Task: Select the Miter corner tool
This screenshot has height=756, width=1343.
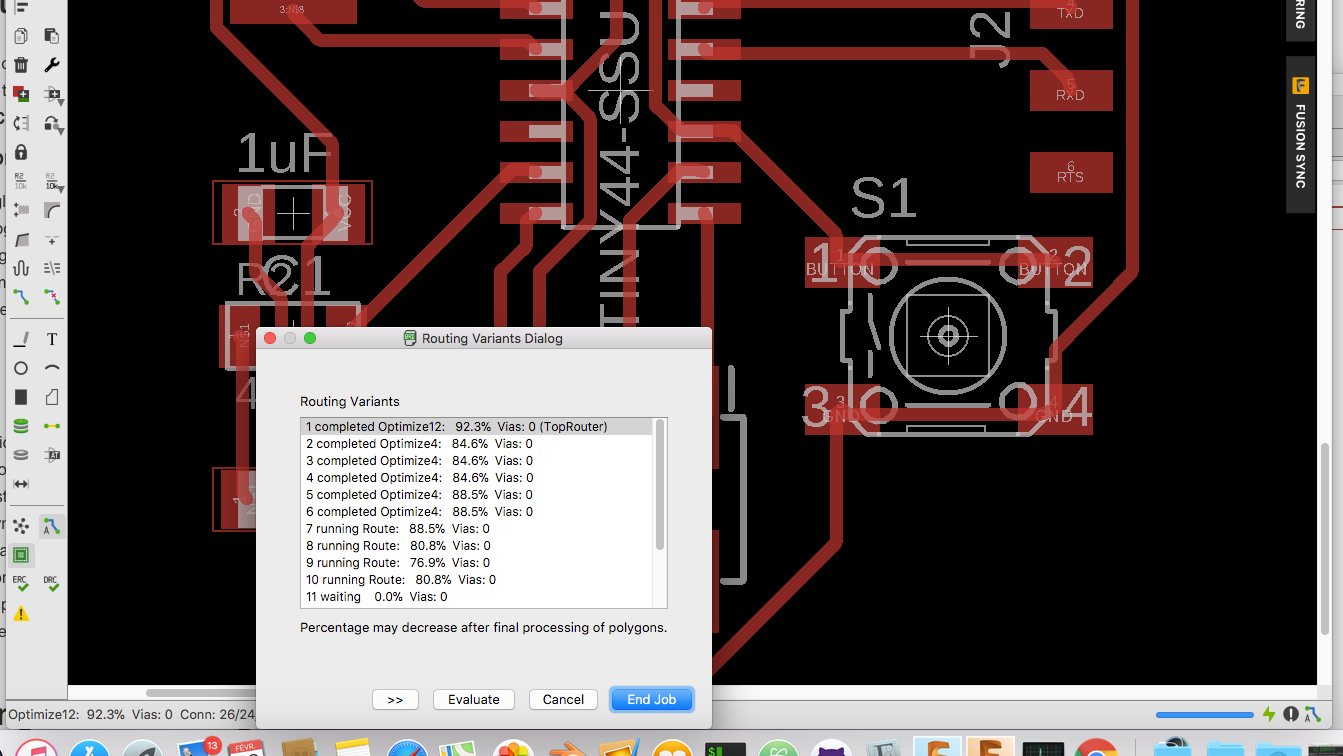Action: coord(52,210)
